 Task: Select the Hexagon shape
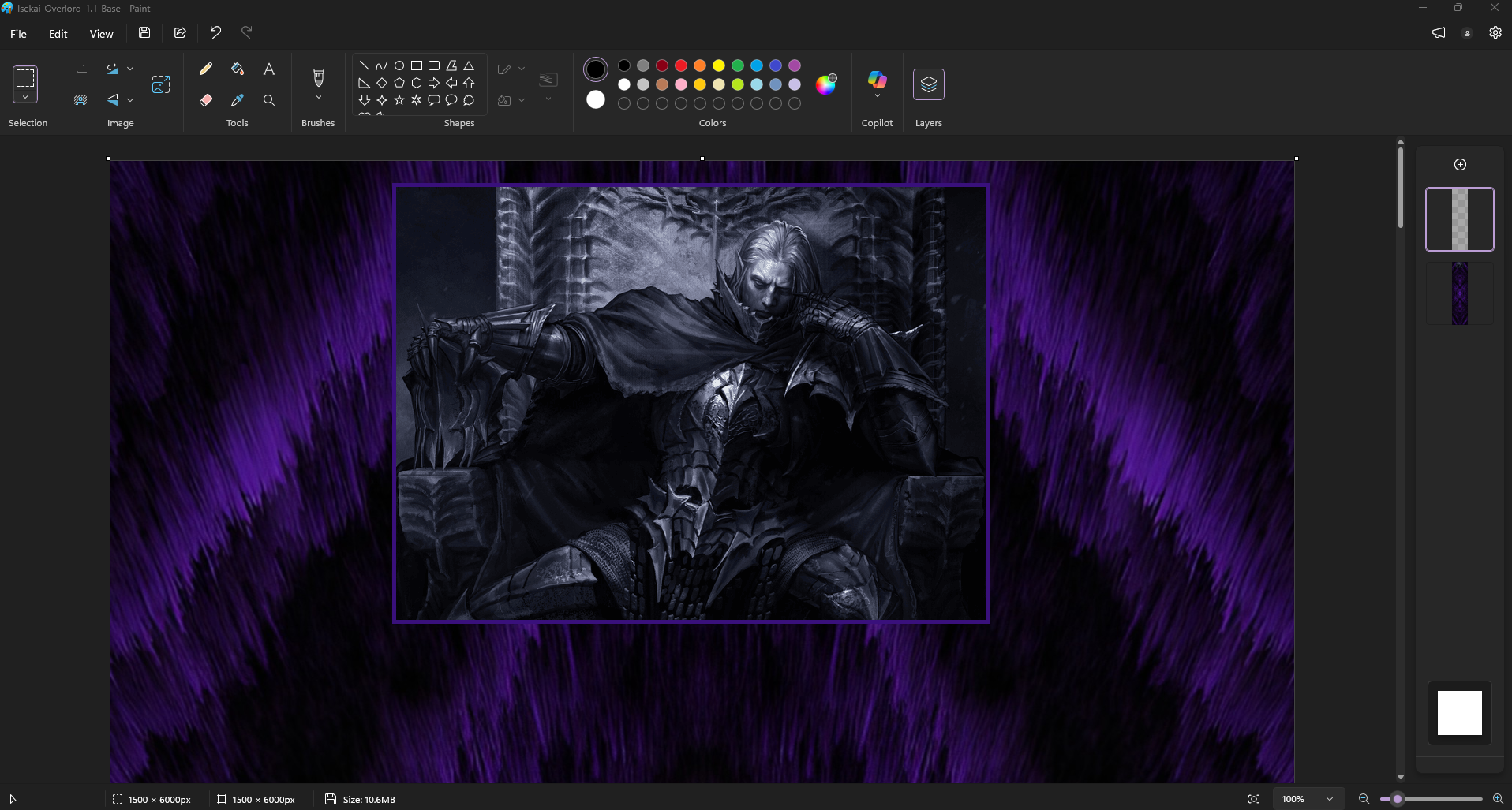[x=417, y=83]
